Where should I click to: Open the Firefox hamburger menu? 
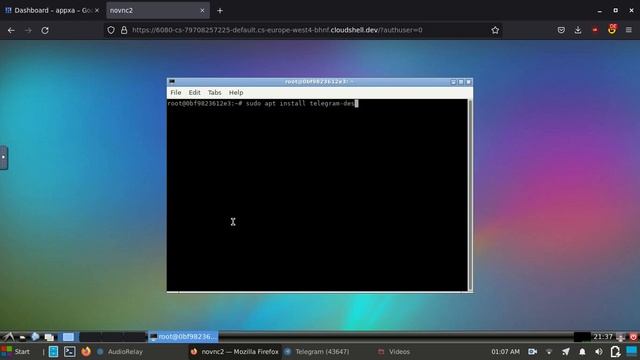pyautogui.click(x=629, y=30)
